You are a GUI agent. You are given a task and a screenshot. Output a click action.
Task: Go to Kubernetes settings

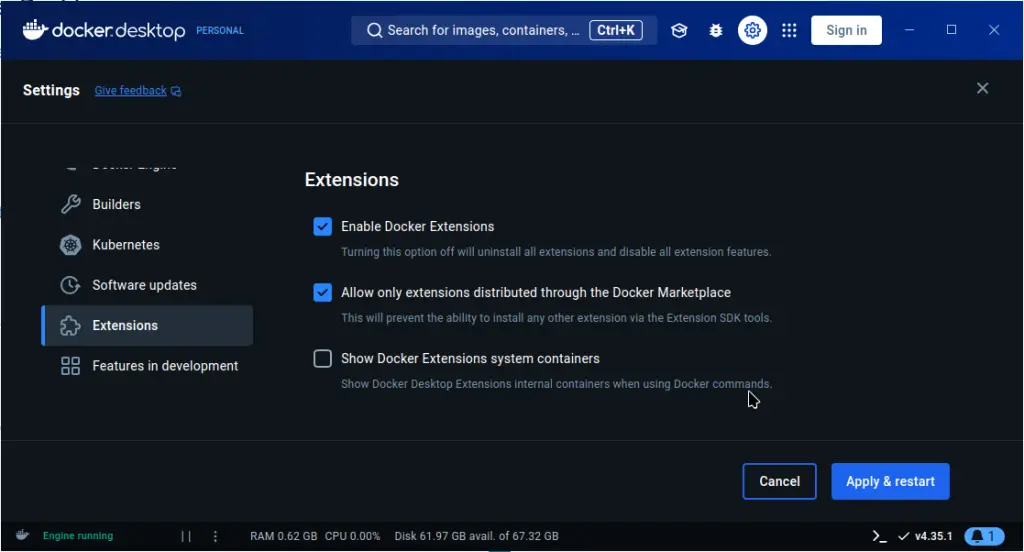125,245
